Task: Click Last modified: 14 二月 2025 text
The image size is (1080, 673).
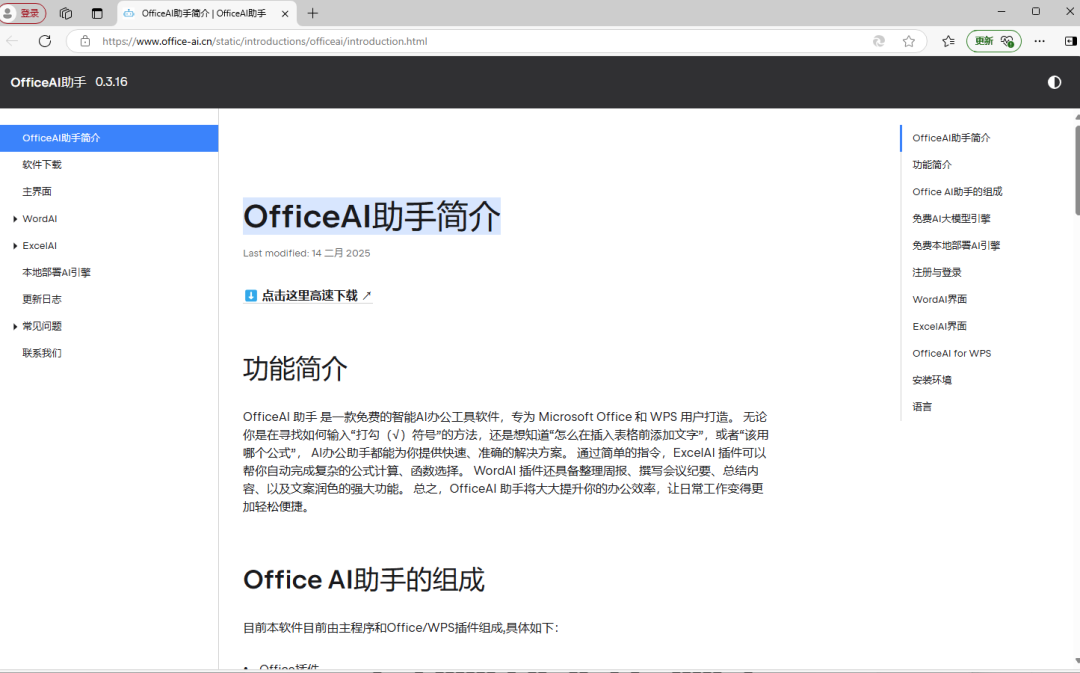Action: (x=307, y=253)
